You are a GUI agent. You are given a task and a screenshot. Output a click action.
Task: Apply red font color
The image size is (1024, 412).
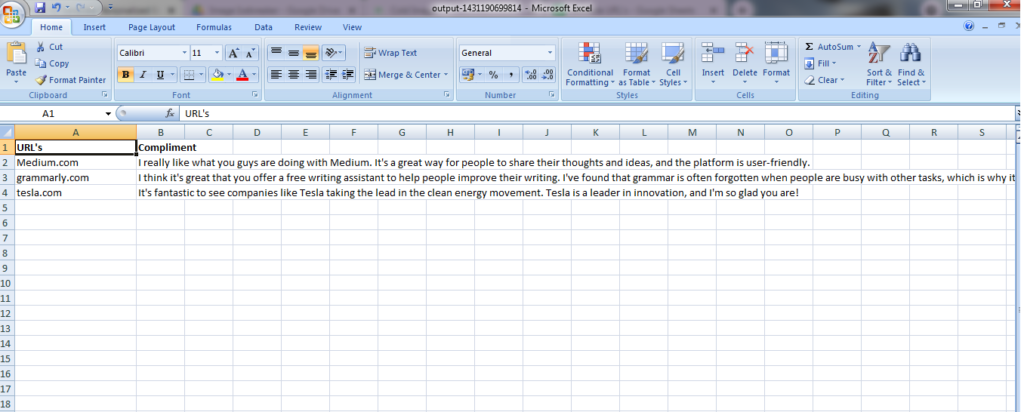pyautogui.click(x=242, y=74)
